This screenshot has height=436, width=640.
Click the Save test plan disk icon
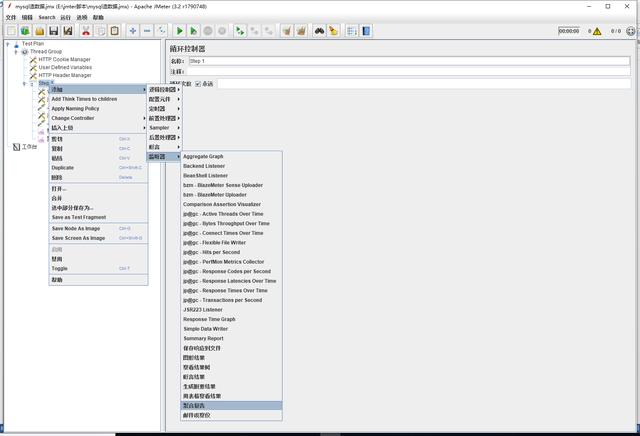point(55,31)
